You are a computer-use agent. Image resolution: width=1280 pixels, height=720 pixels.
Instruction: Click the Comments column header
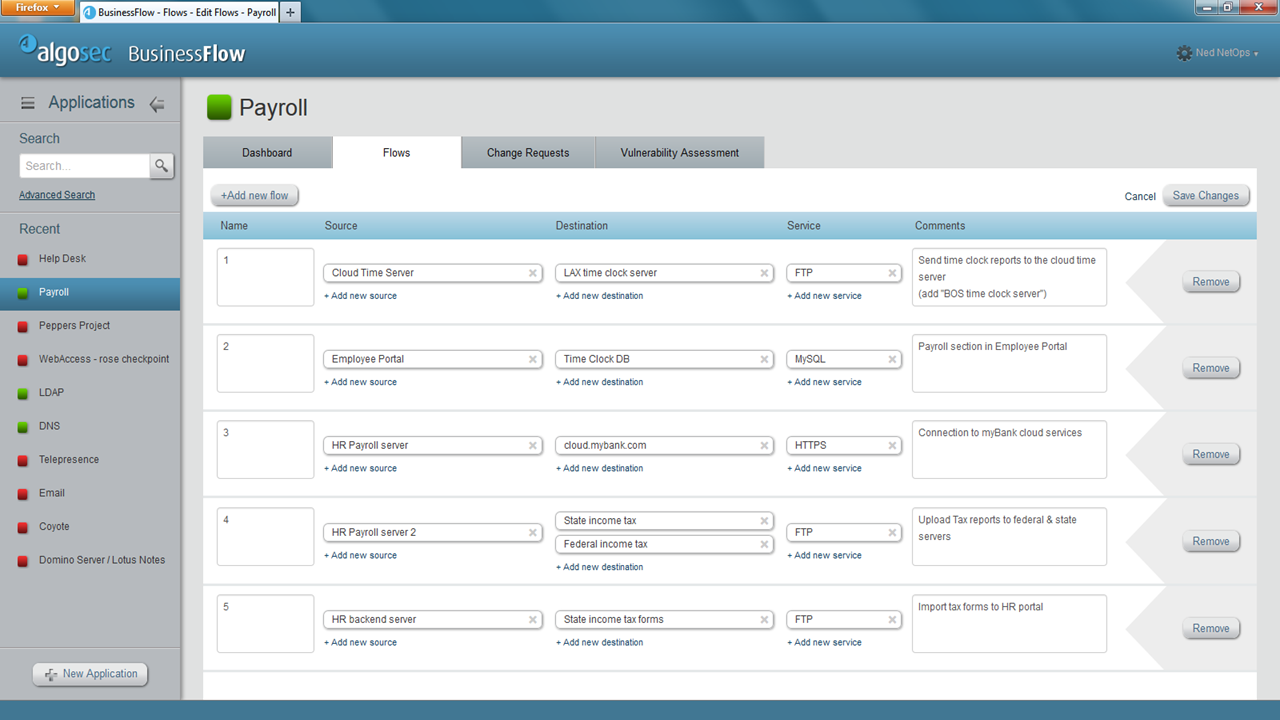(940, 226)
